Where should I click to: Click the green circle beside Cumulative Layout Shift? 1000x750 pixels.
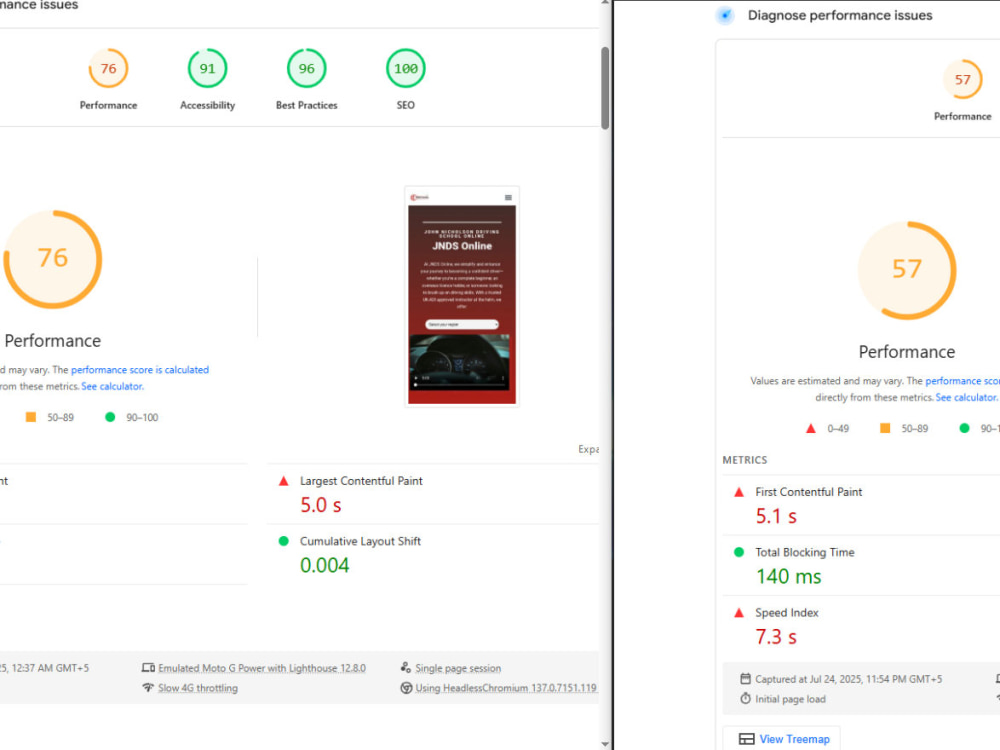coord(284,541)
